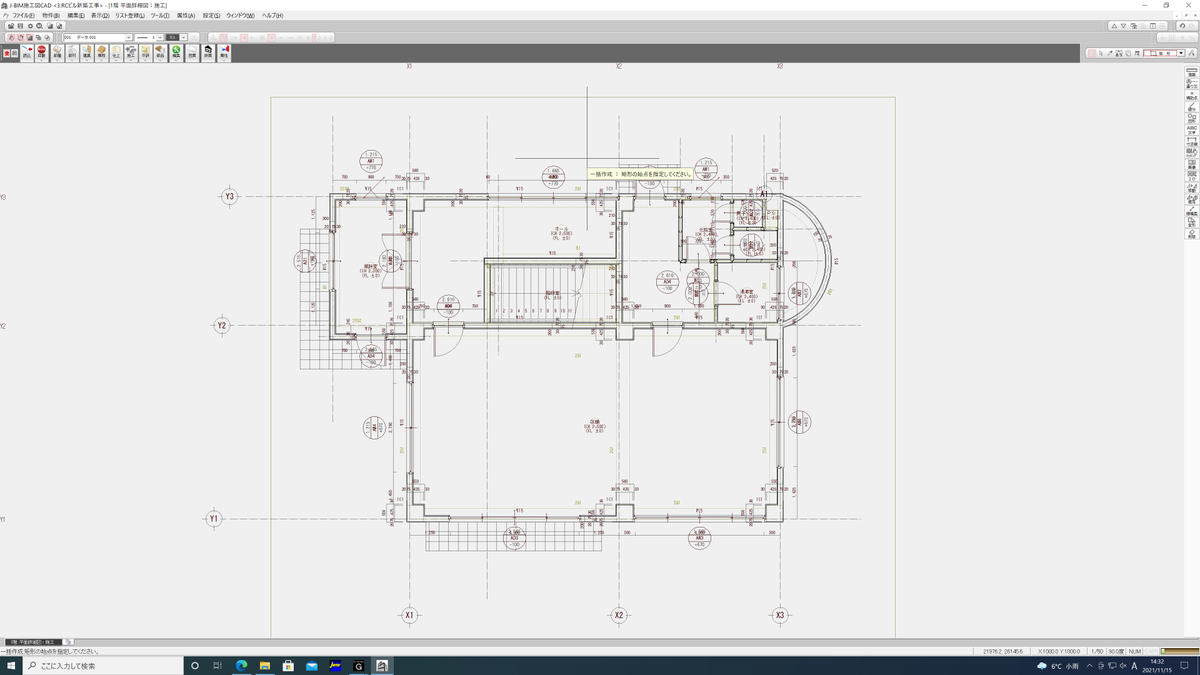Show hidden system tray icons
The width and height of the screenshot is (1200, 675).
tap(1091, 665)
